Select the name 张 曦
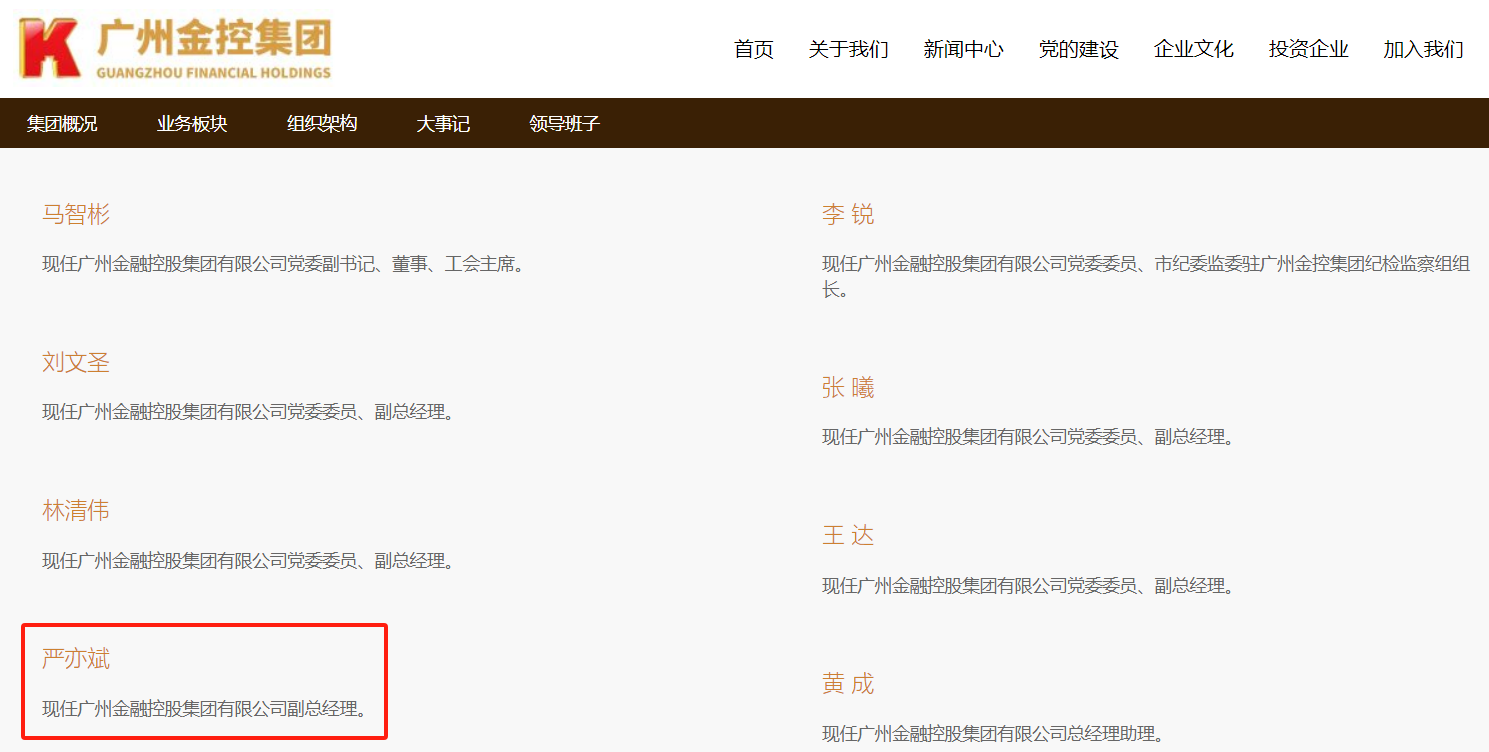 (x=848, y=388)
